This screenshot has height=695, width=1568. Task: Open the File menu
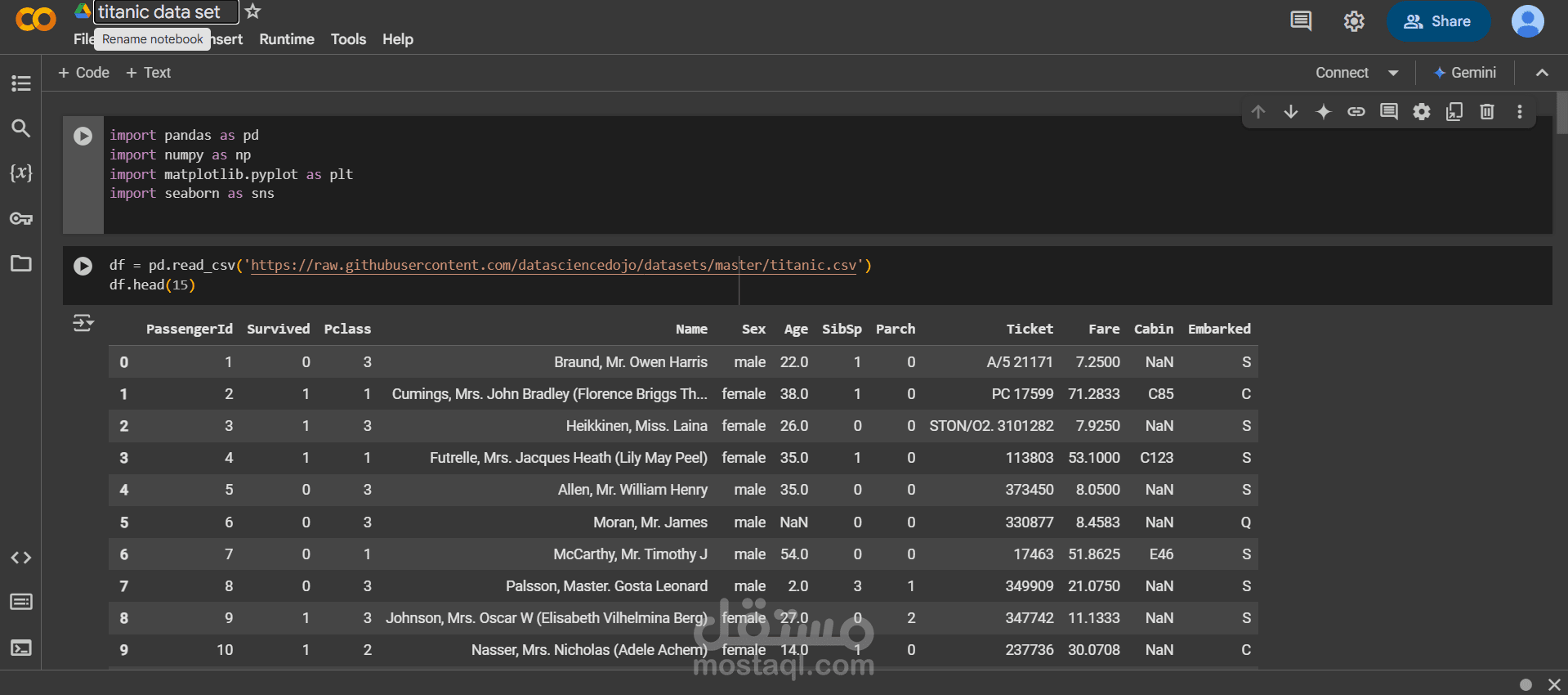click(83, 39)
